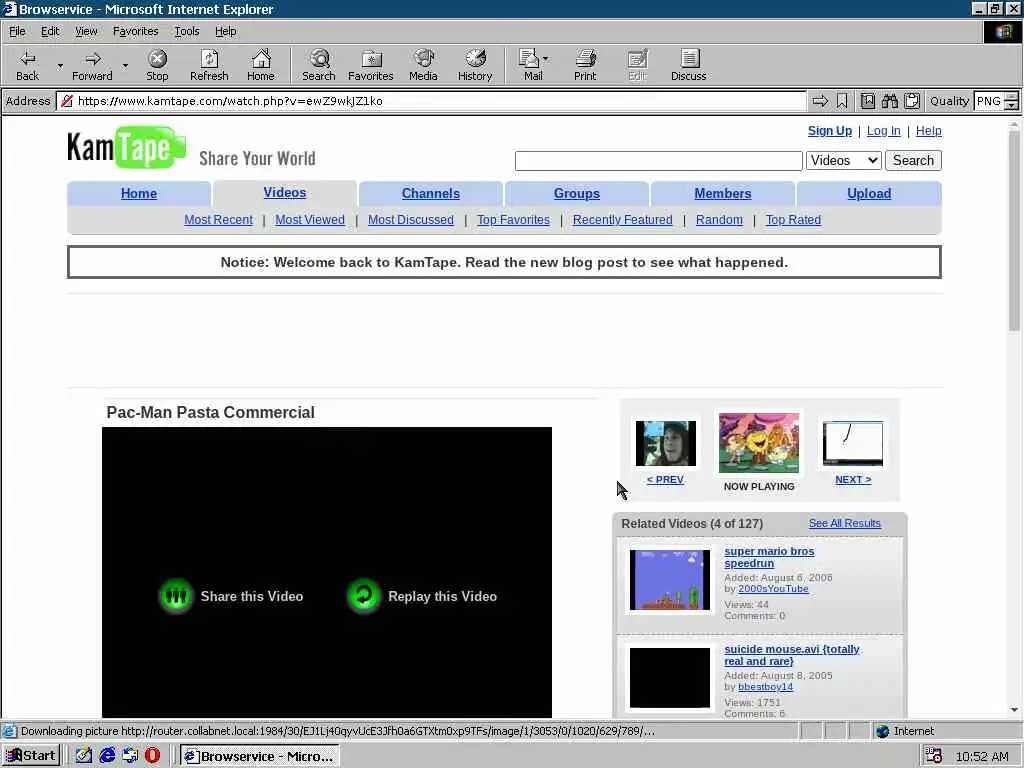Screen dimensions: 1024x768
Task: Open the Top Favorites link
Action: (x=513, y=219)
